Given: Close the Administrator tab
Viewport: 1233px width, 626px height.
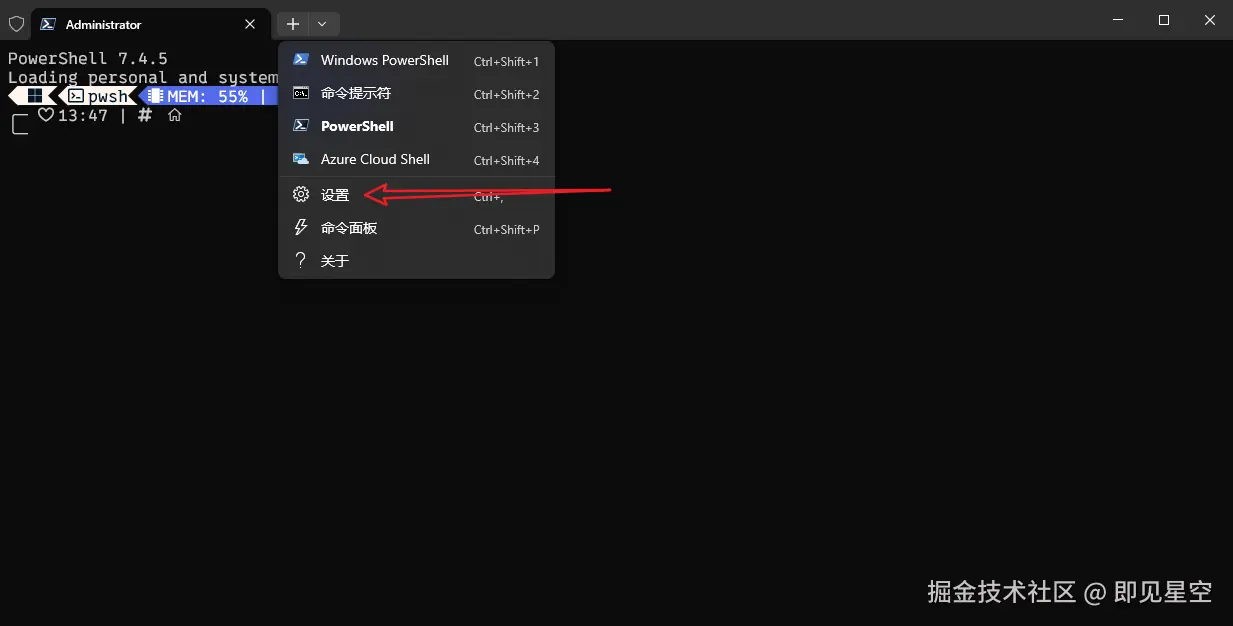Looking at the screenshot, I should [249, 23].
